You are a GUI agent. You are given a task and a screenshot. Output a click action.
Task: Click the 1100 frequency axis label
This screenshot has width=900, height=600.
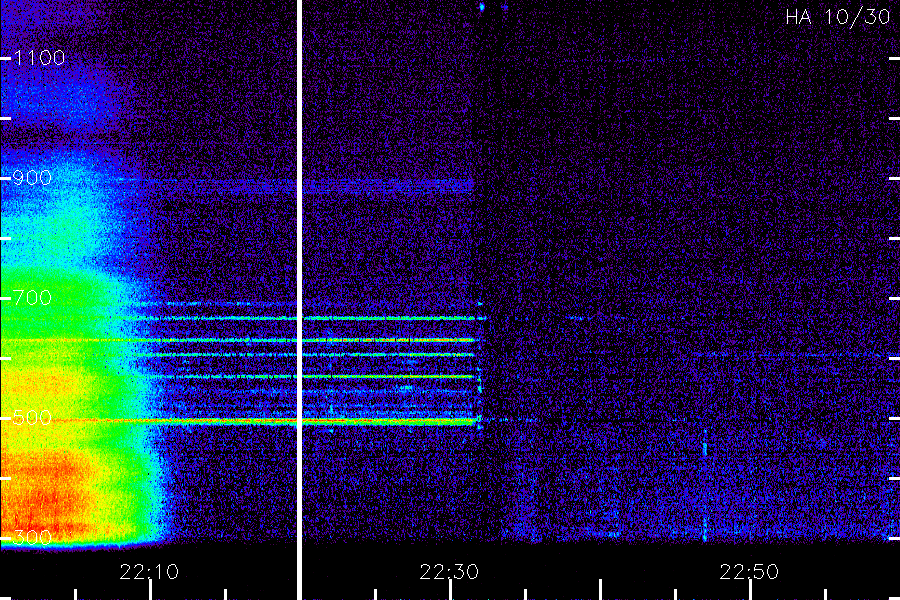tap(39, 57)
